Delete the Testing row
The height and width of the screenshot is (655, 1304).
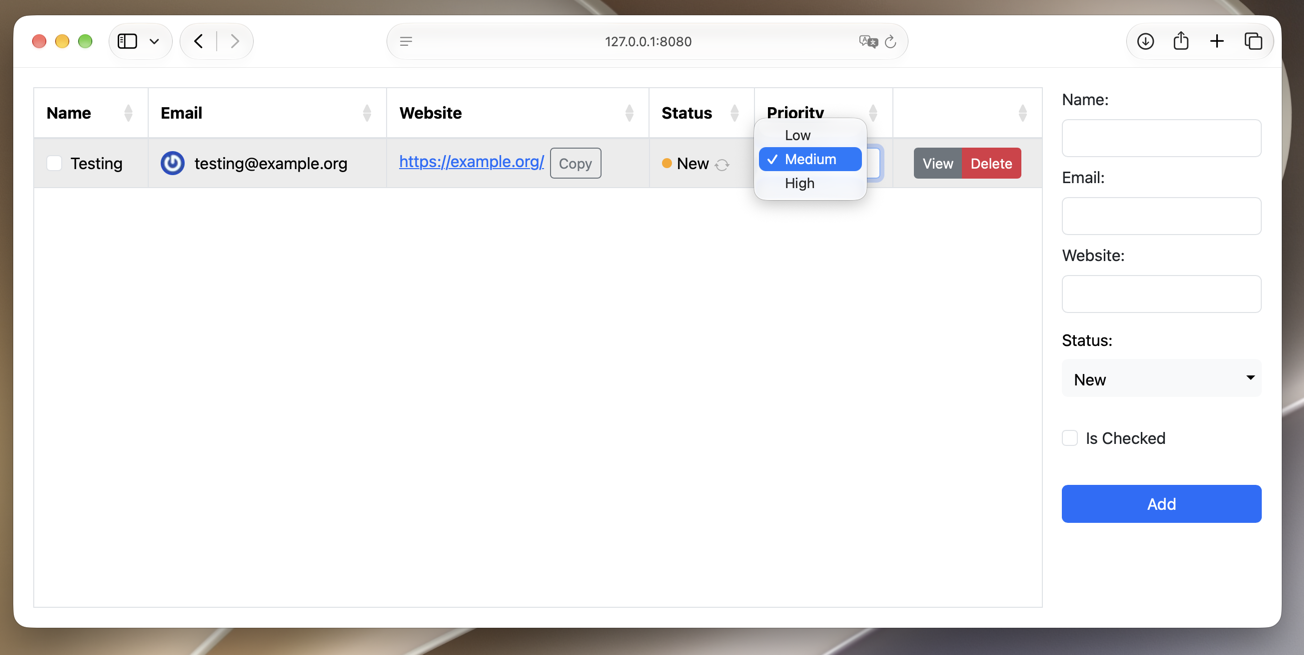click(x=991, y=163)
